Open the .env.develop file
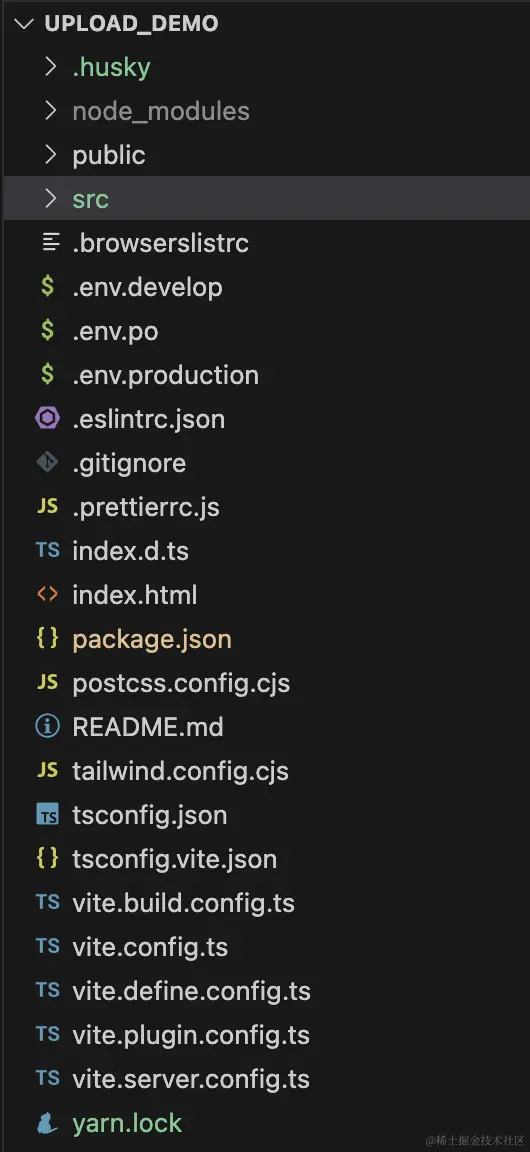The width and height of the screenshot is (530, 1152). (265, 287)
